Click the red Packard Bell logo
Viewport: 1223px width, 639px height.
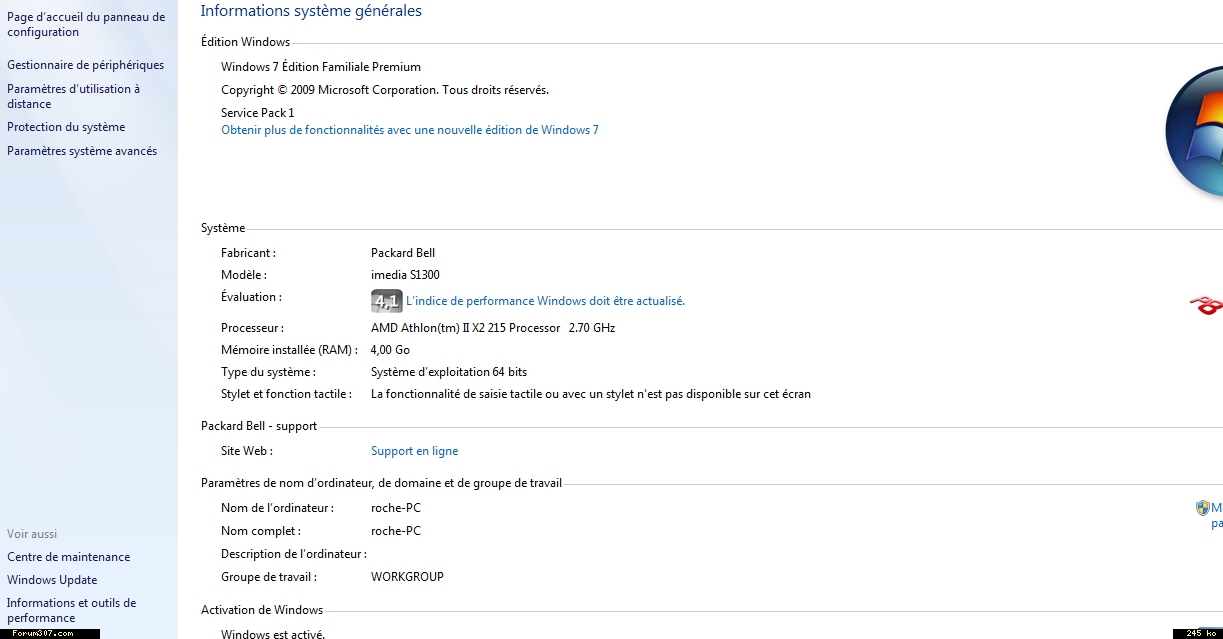coord(1207,304)
